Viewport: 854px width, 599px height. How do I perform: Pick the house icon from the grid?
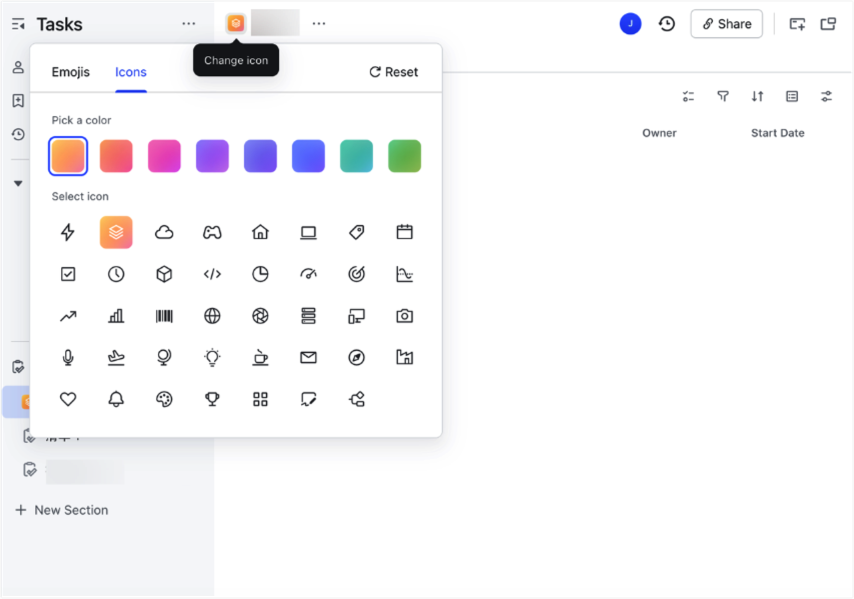click(260, 232)
